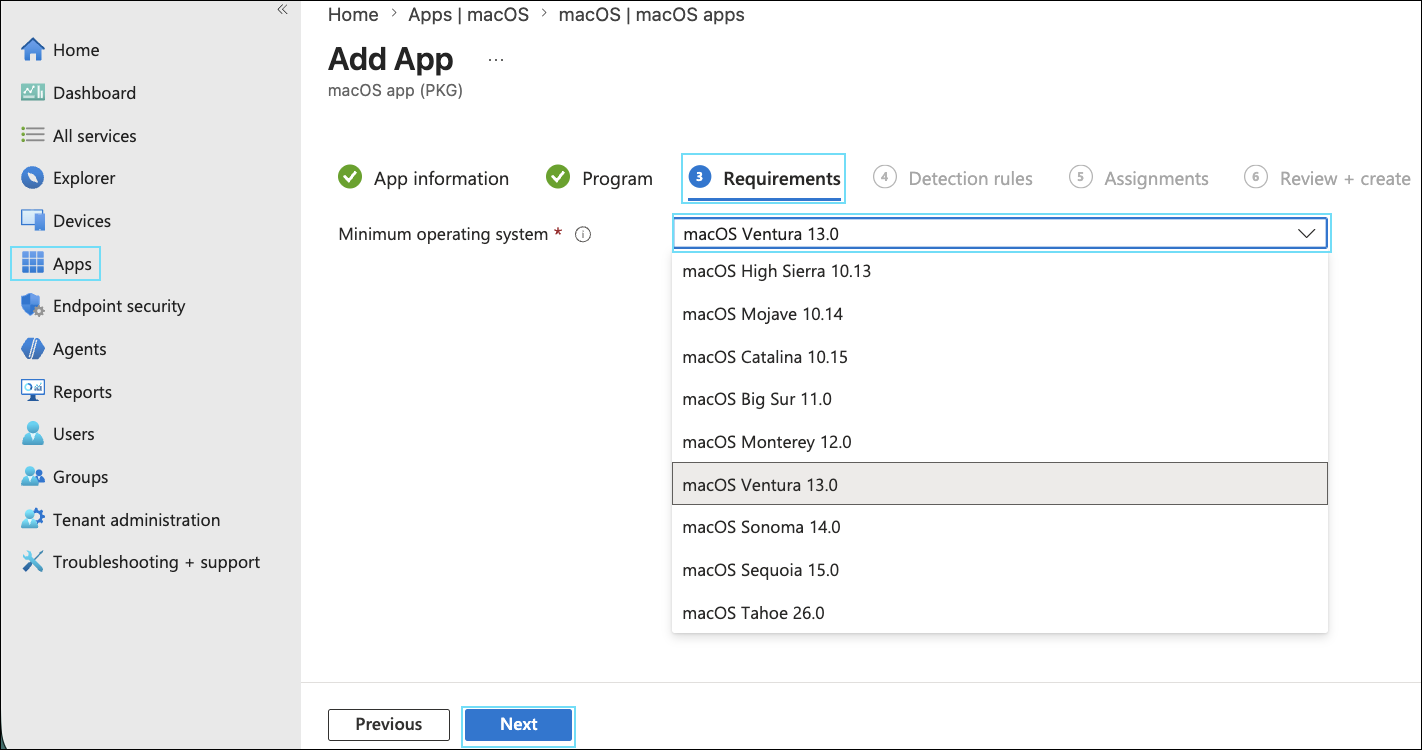Click the Users person icon
This screenshot has height=750, width=1422.
coord(33,434)
